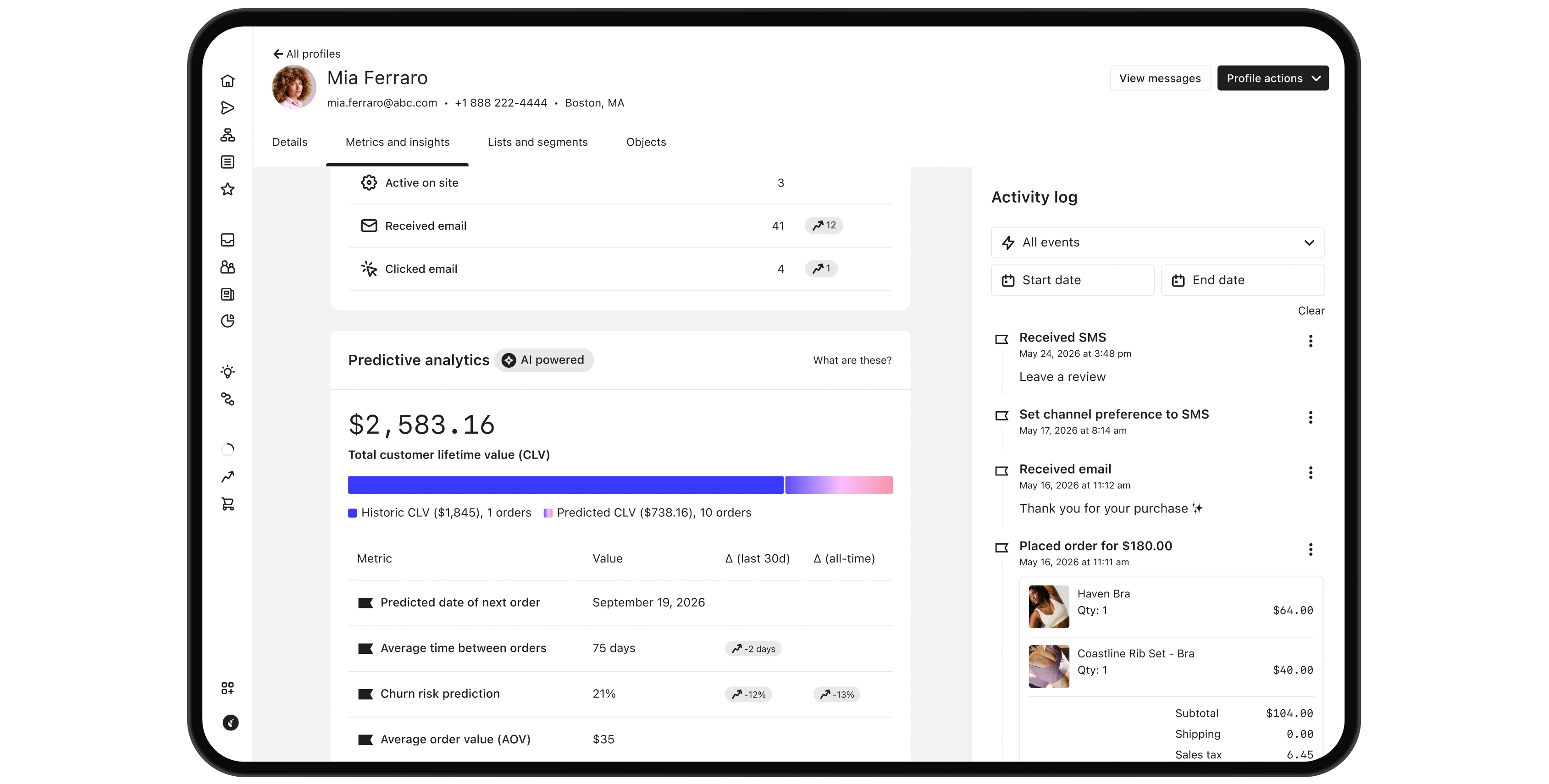This screenshot has height=784, width=1549.
Task: Open the Profile actions dropdown
Action: coord(1272,78)
